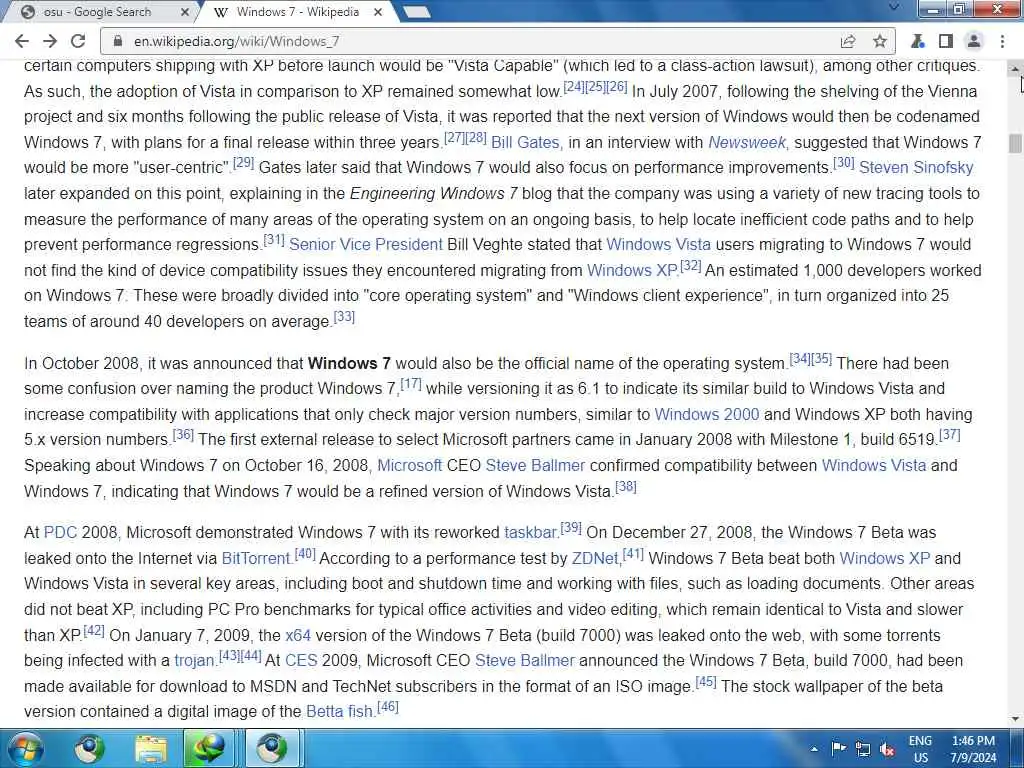This screenshot has height=768, width=1024.
Task: Follow the trojan link
Action: click(194, 661)
